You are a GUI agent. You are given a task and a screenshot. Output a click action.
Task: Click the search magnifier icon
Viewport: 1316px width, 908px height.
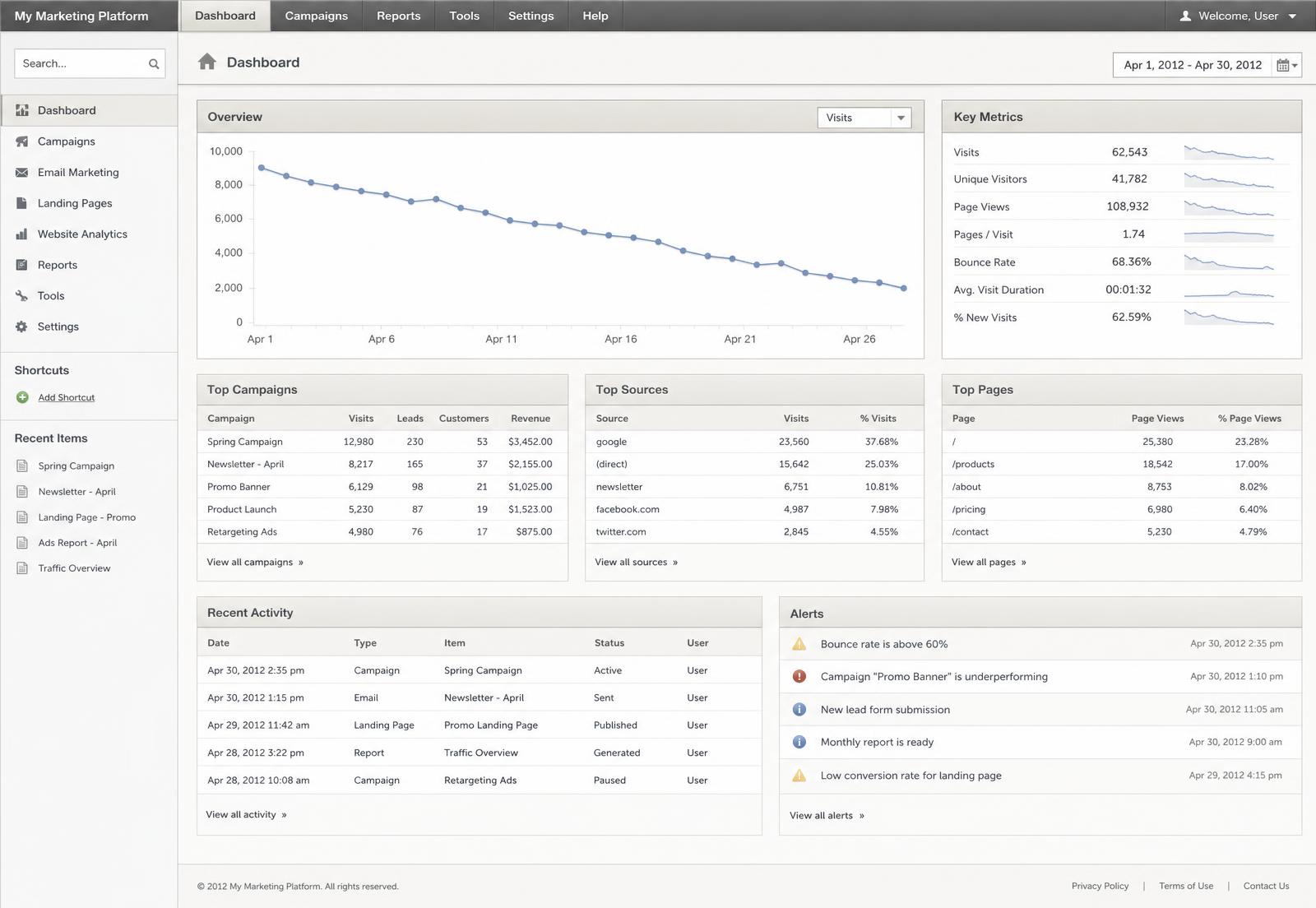(153, 64)
